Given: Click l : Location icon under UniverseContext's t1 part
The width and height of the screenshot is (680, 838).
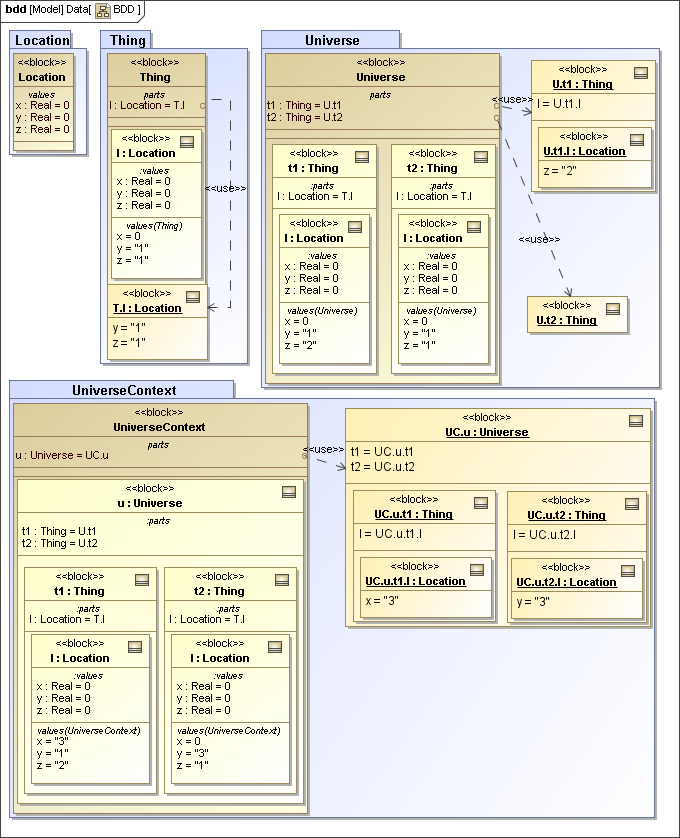Looking at the screenshot, I should click(x=135, y=647).
